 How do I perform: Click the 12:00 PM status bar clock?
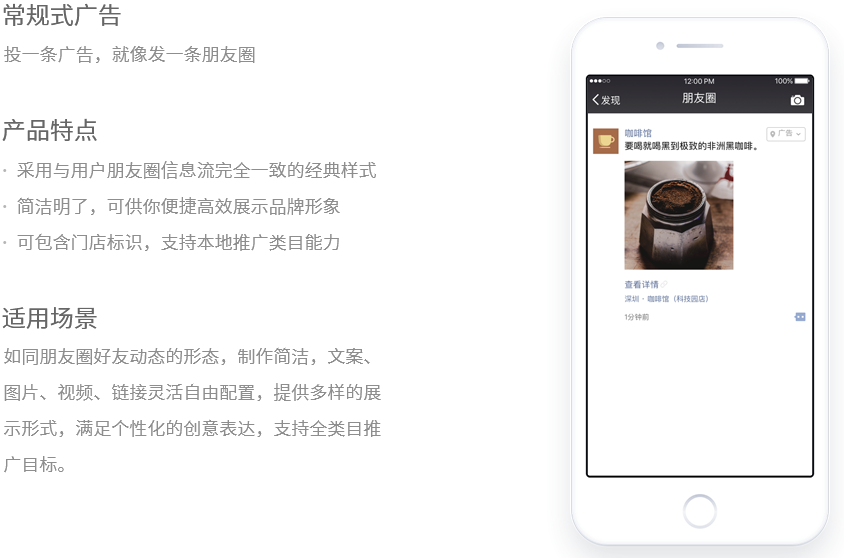pyautogui.click(x=699, y=81)
